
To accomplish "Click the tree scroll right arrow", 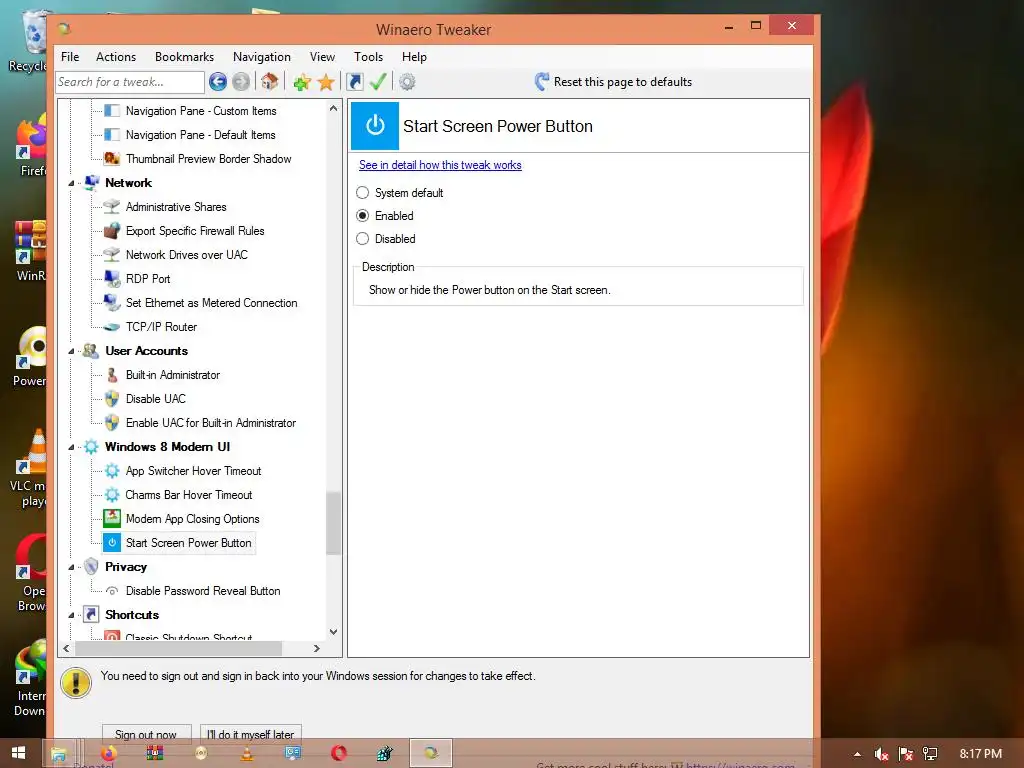I will tap(317, 648).
